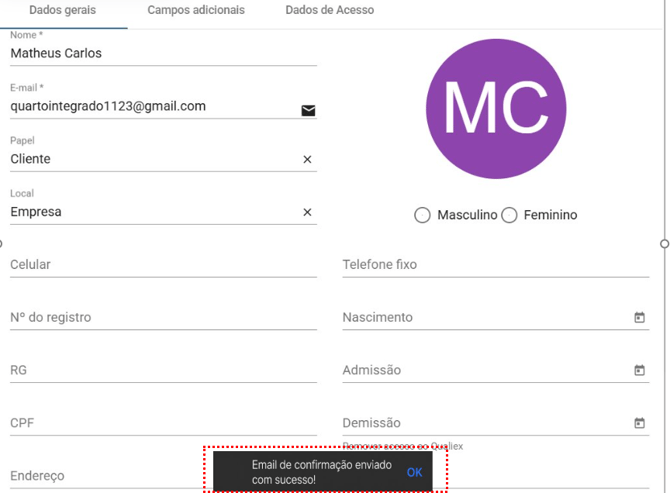Clear the Papel field with X icon
670x493 pixels.
tap(307, 160)
